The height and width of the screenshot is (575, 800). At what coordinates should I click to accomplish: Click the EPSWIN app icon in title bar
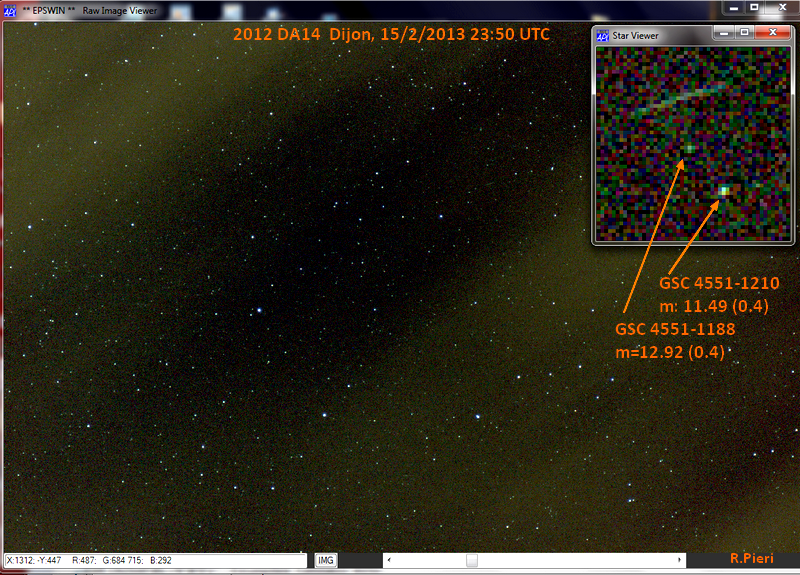point(9,9)
